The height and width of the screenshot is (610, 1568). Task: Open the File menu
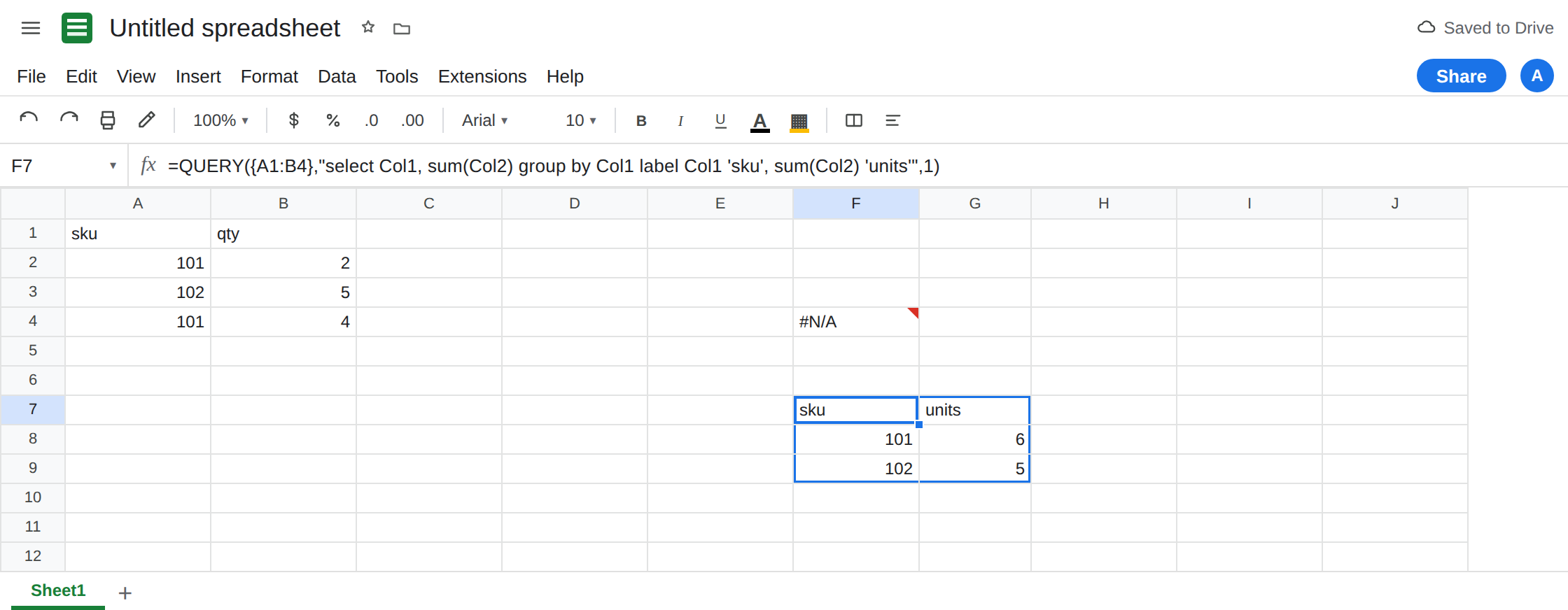point(31,76)
